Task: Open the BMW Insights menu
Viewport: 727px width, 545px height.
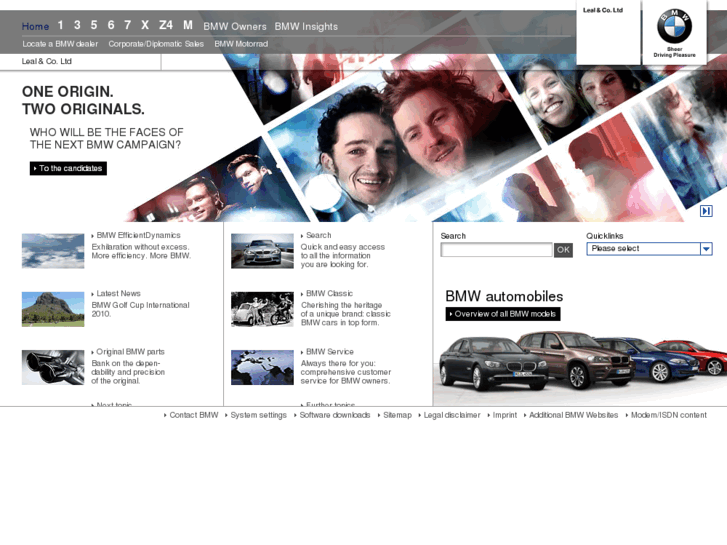Action: pos(306,26)
